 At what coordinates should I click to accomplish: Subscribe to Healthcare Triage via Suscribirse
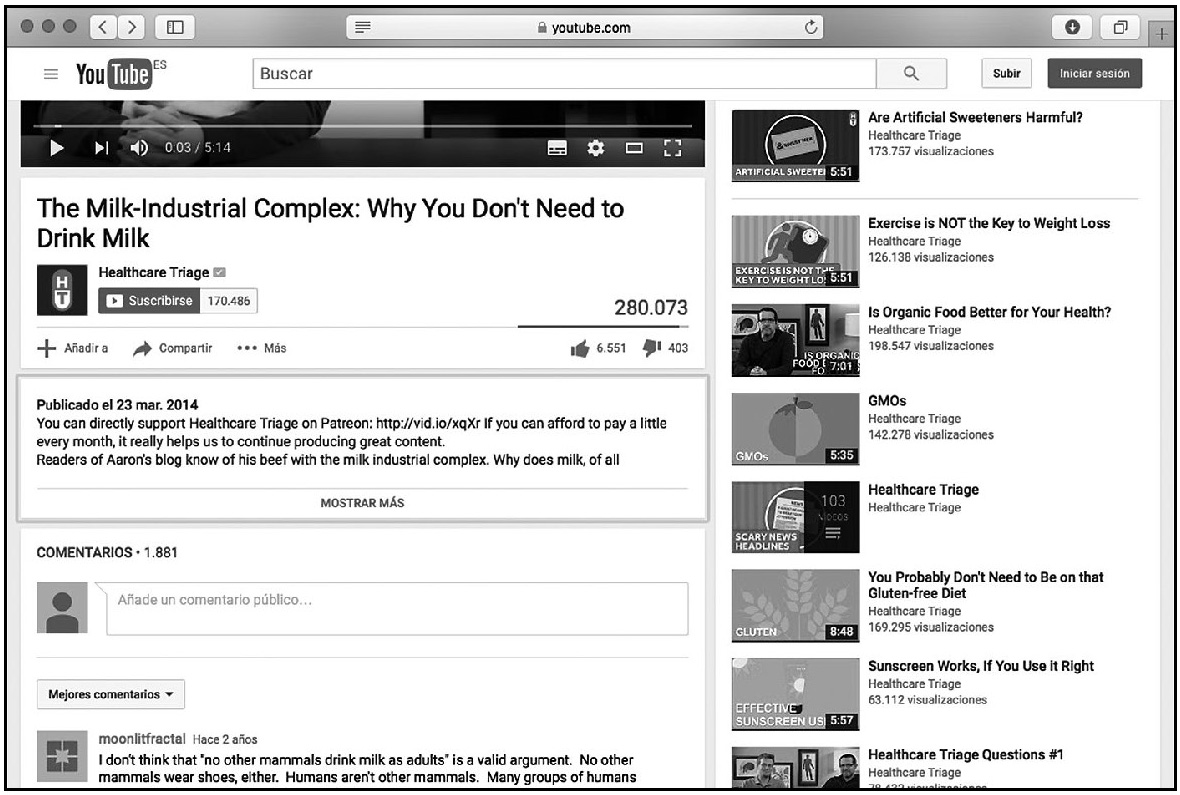(148, 300)
